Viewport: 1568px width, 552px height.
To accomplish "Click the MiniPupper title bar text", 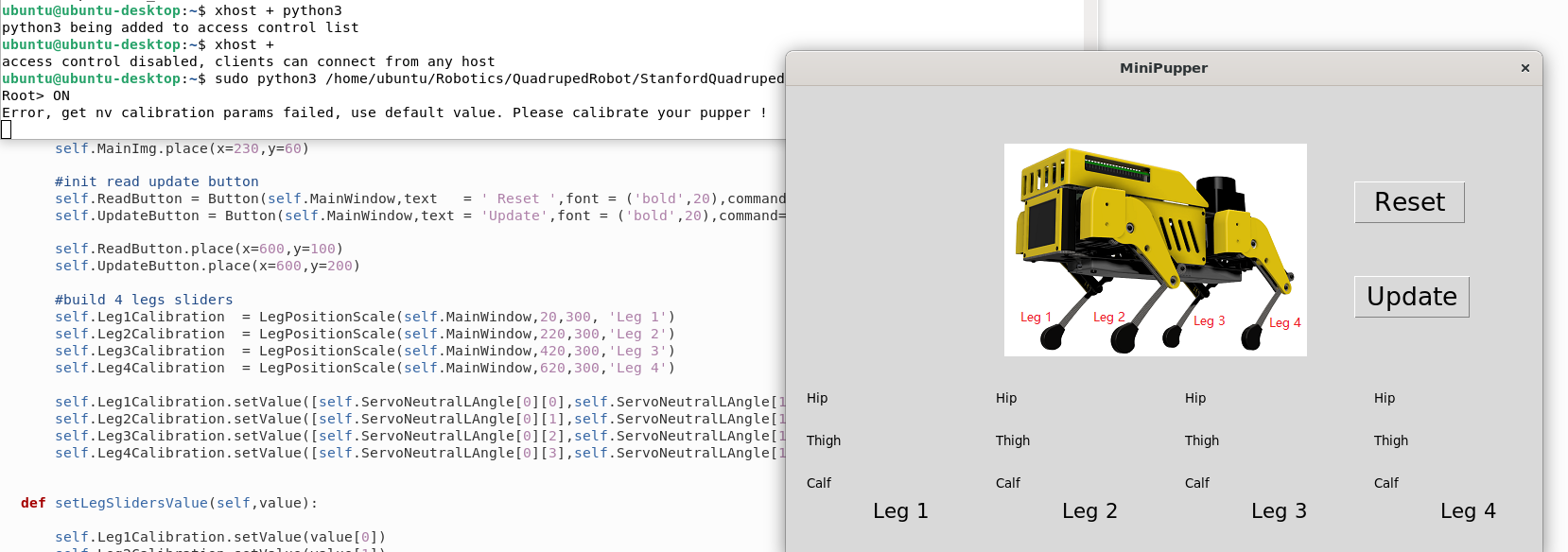I will click(x=1163, y=68).
